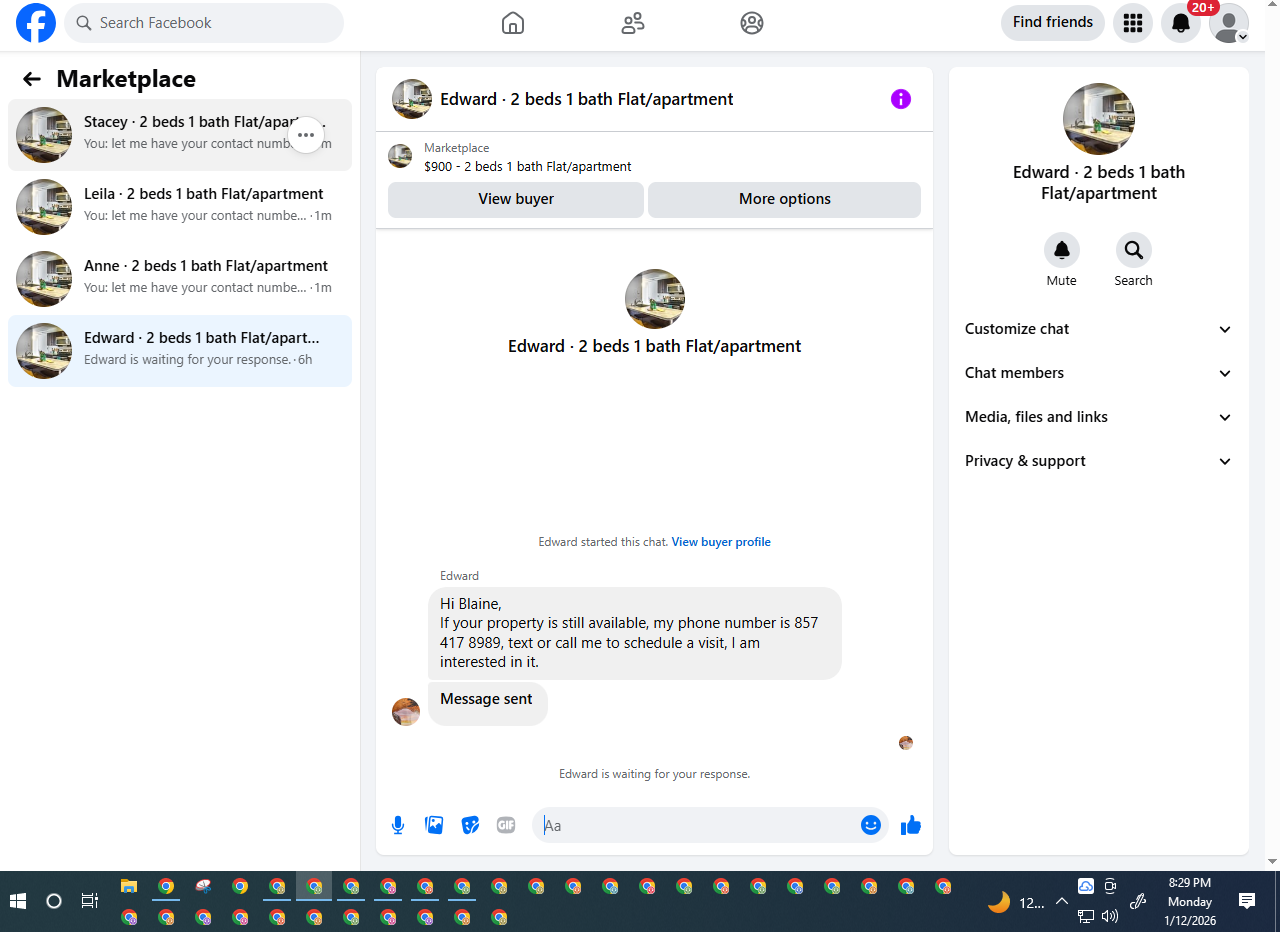Click the small seen-receipt avatar below the messages

coord(906,743)
